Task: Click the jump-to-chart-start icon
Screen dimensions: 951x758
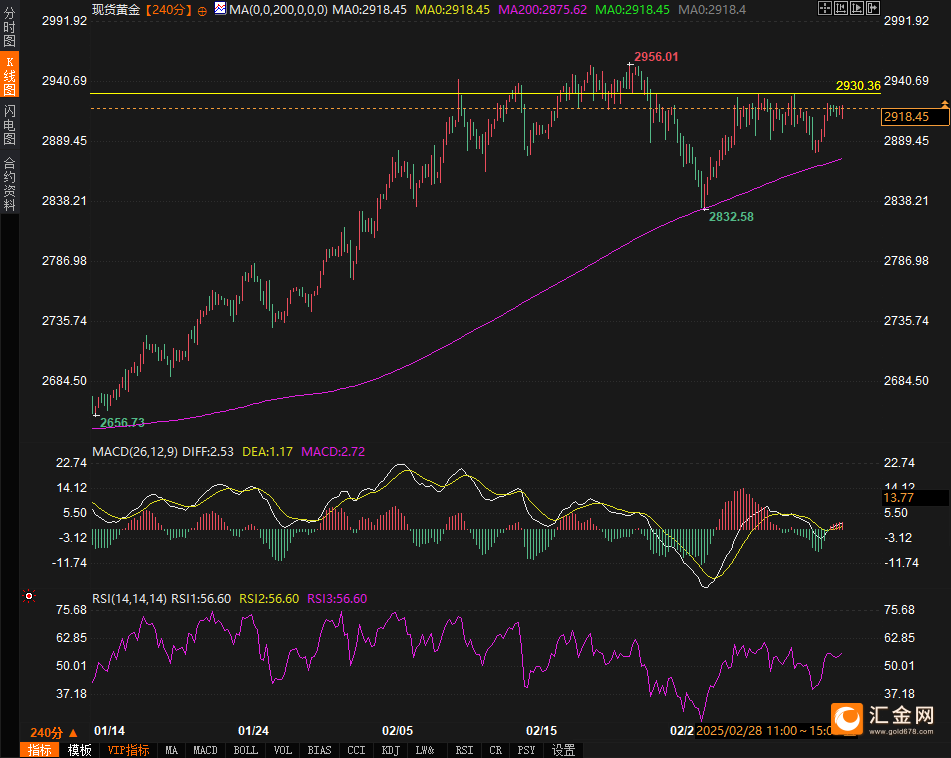Action: pyautogui.click(x=841, y=8)
